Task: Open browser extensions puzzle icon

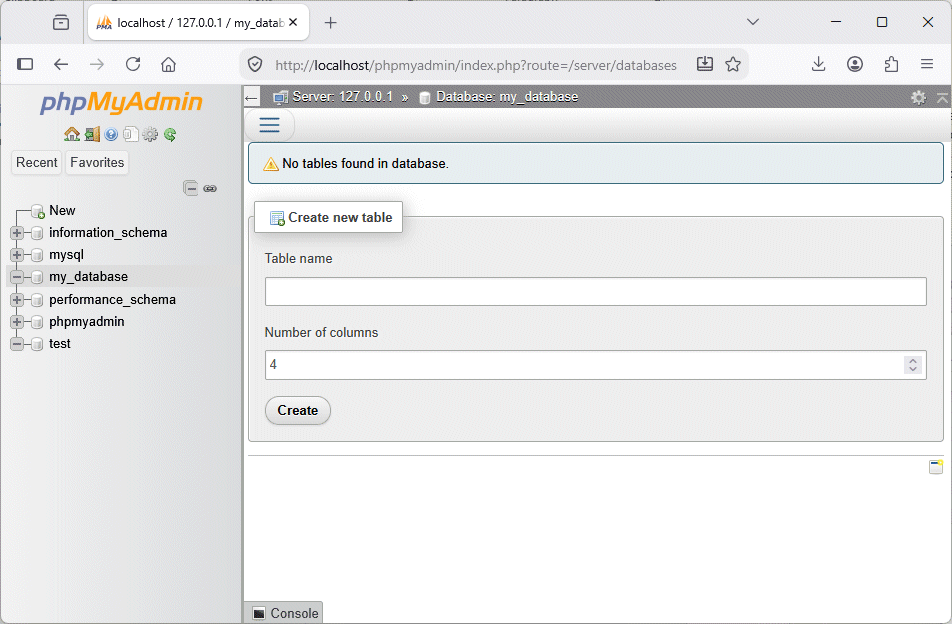Action: point(891,64)
